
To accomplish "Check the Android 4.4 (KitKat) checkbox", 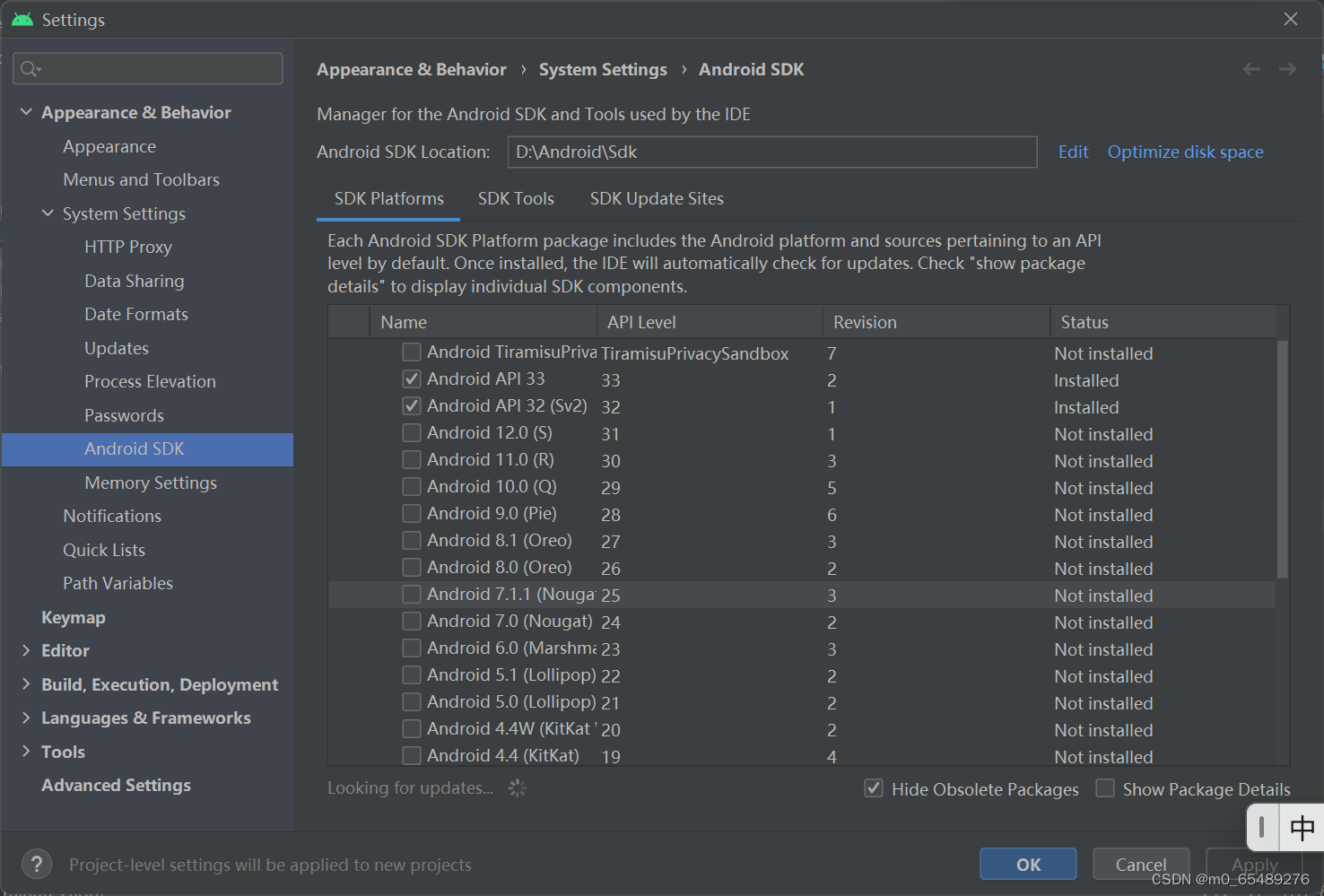I will pos(412,755).
